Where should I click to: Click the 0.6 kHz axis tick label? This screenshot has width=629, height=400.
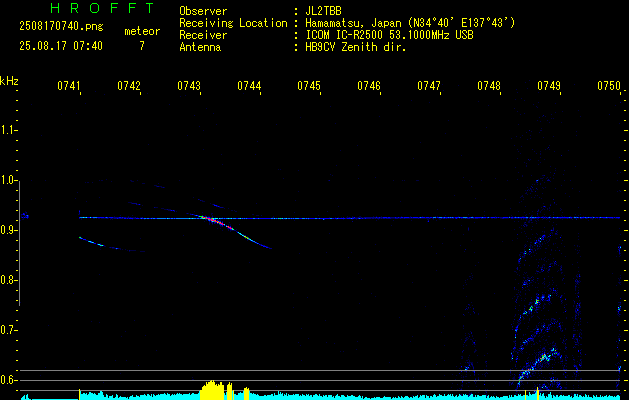tap(8, 380)
